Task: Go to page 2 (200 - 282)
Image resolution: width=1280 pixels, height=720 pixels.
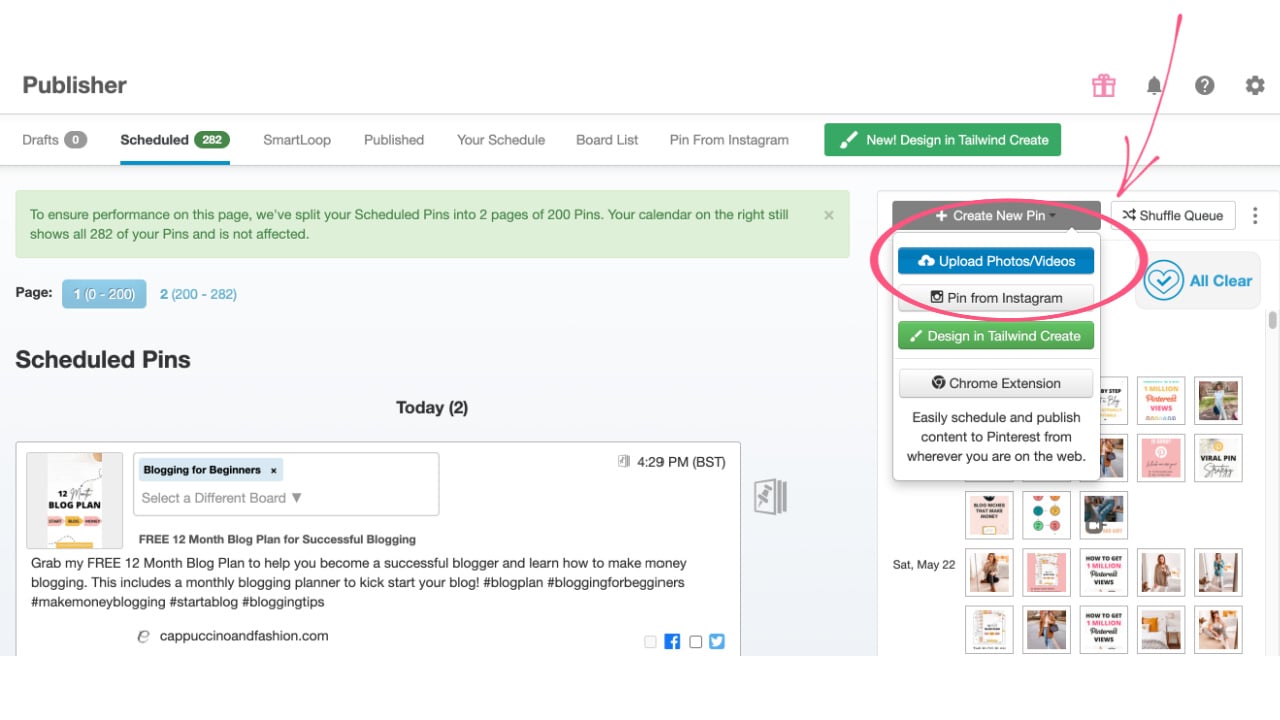Action: point(198,294)
